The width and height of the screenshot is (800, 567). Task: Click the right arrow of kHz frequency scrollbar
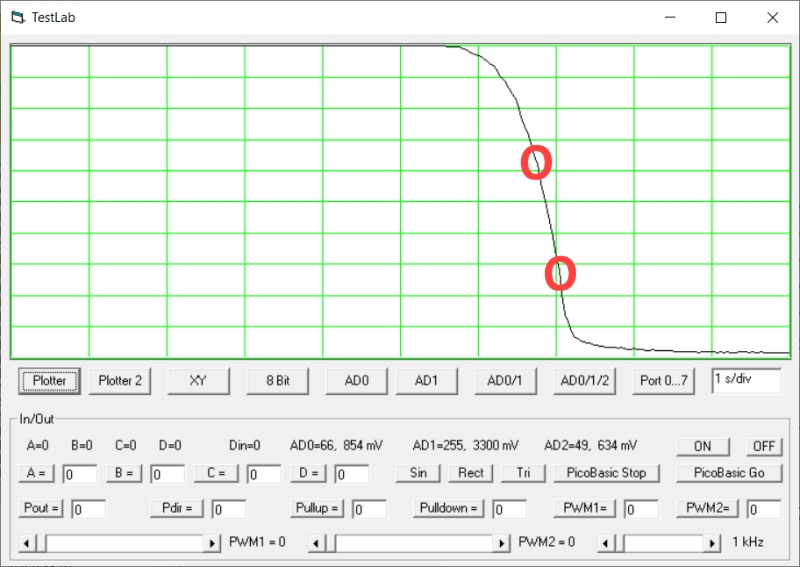click(713, 542)
